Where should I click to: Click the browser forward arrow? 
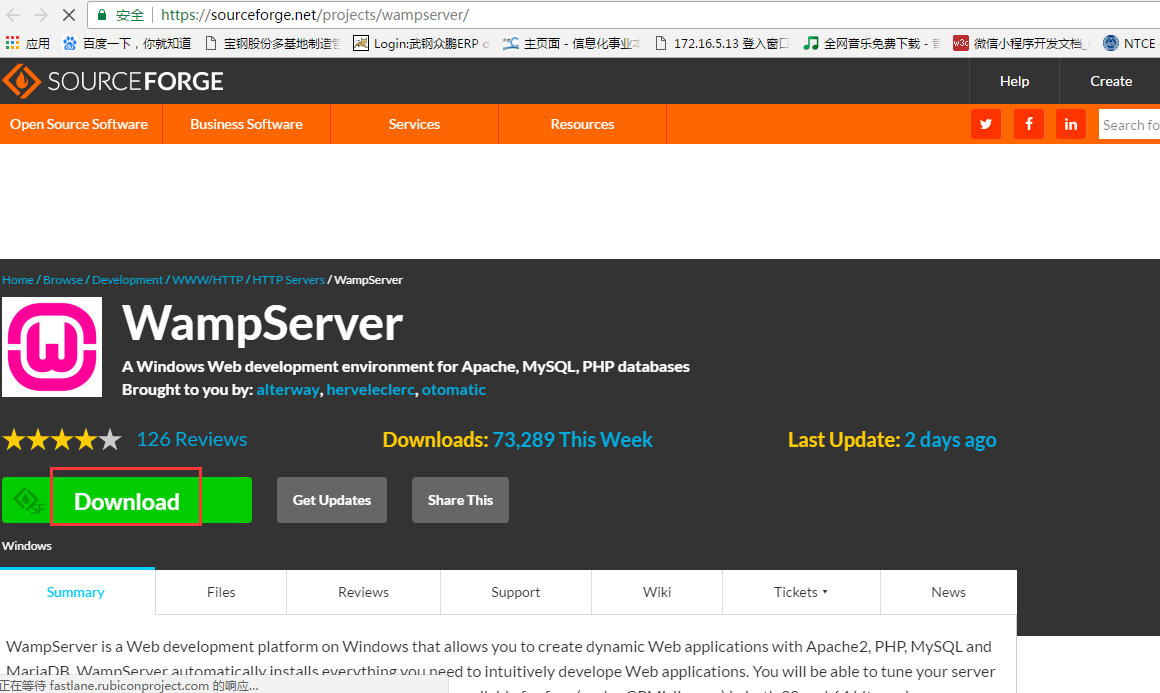(x=41, y=15)
